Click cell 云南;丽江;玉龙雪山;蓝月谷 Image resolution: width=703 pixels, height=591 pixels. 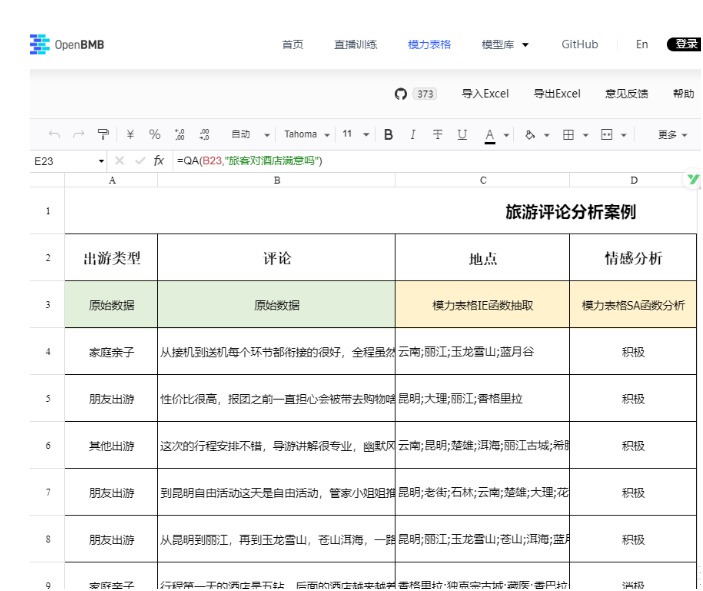[x=482, y=352]
